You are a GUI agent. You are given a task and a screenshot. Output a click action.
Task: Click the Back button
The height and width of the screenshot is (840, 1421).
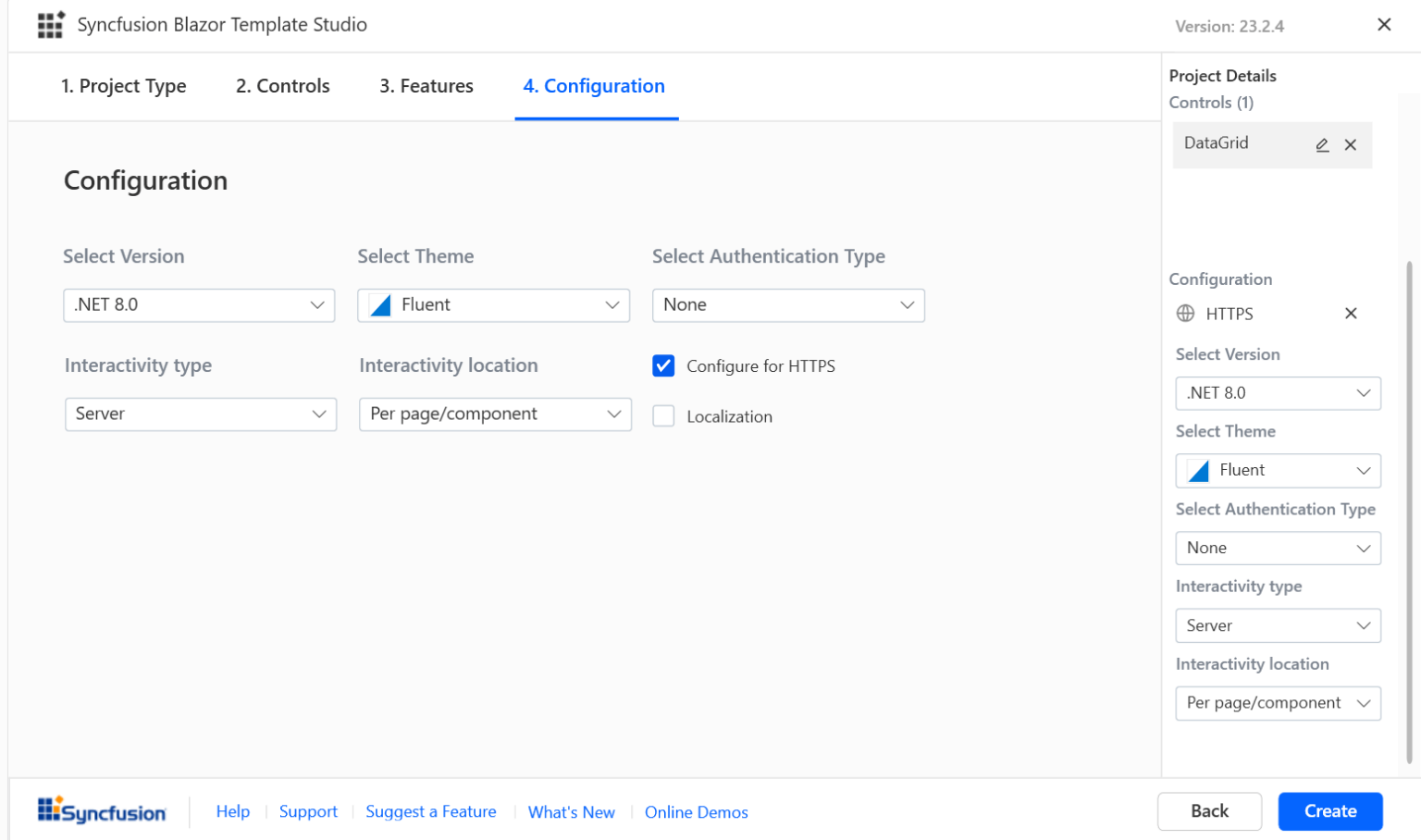click(1209, 811)
